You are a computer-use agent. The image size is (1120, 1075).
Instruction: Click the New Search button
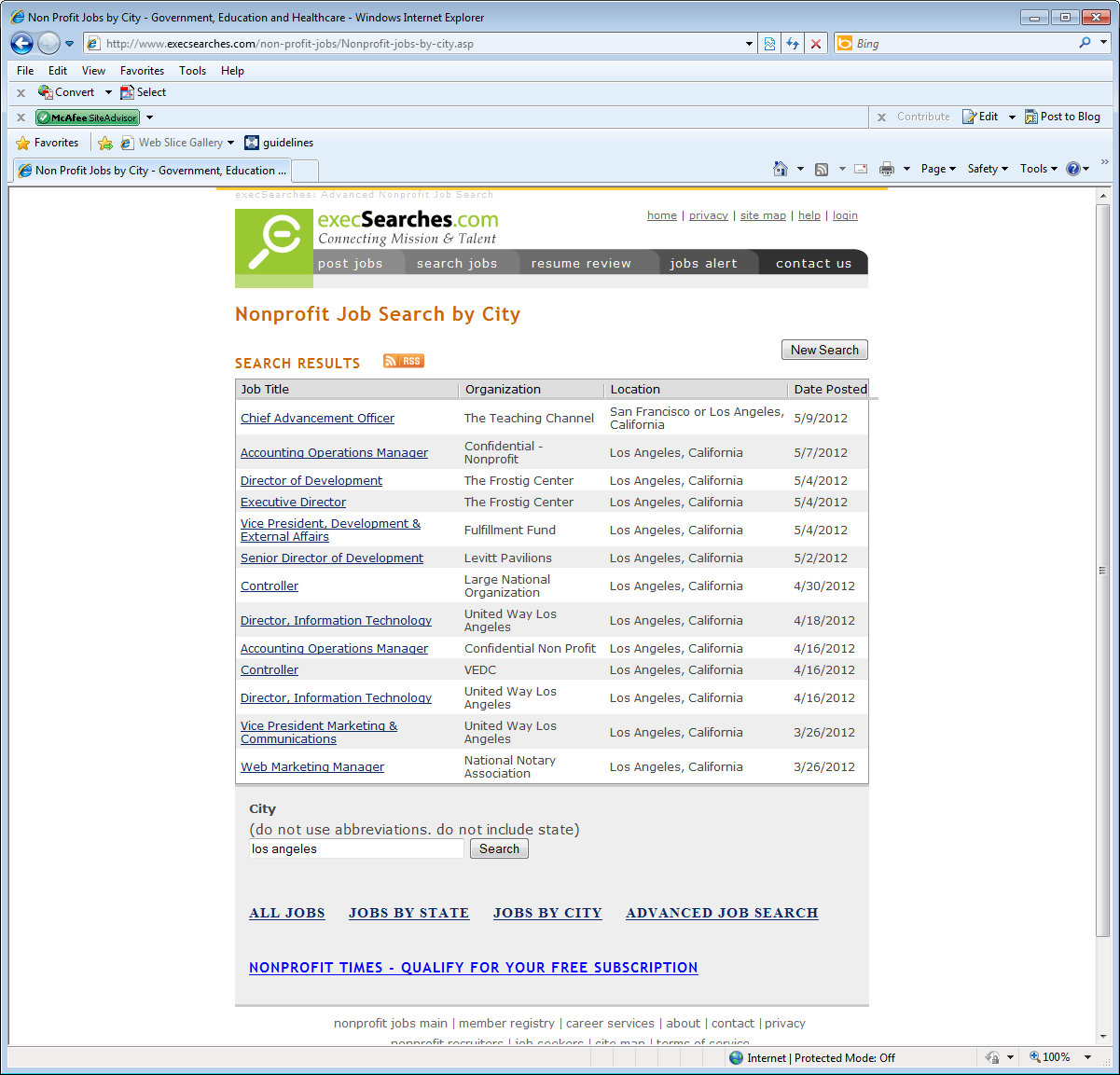click(824, 350)
